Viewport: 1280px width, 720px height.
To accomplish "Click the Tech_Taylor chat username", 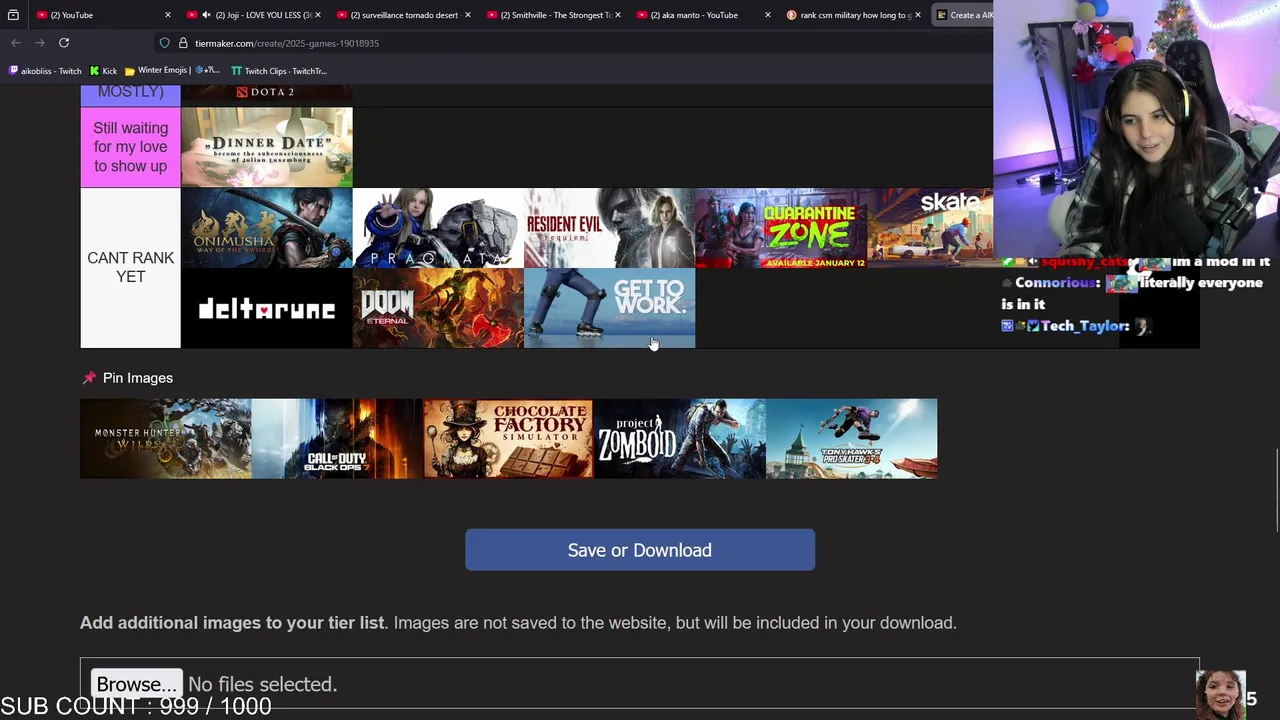I will pos(1085,326).
